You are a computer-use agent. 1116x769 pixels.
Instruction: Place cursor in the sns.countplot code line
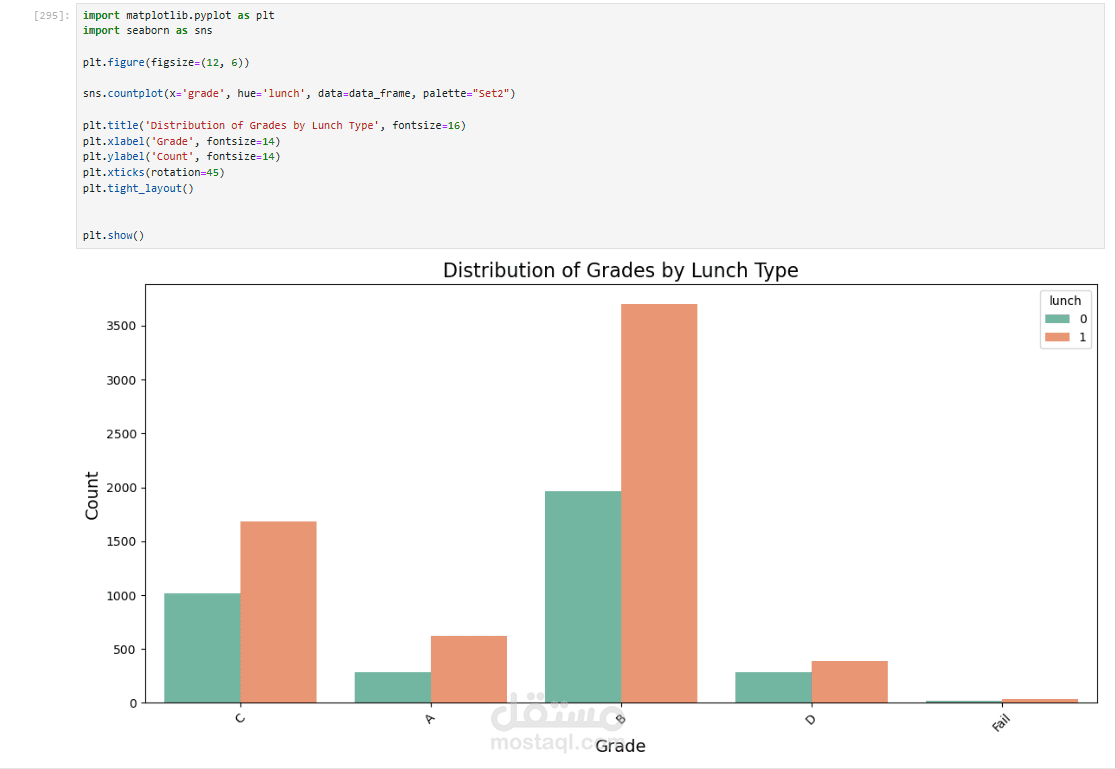coord(298,93)
